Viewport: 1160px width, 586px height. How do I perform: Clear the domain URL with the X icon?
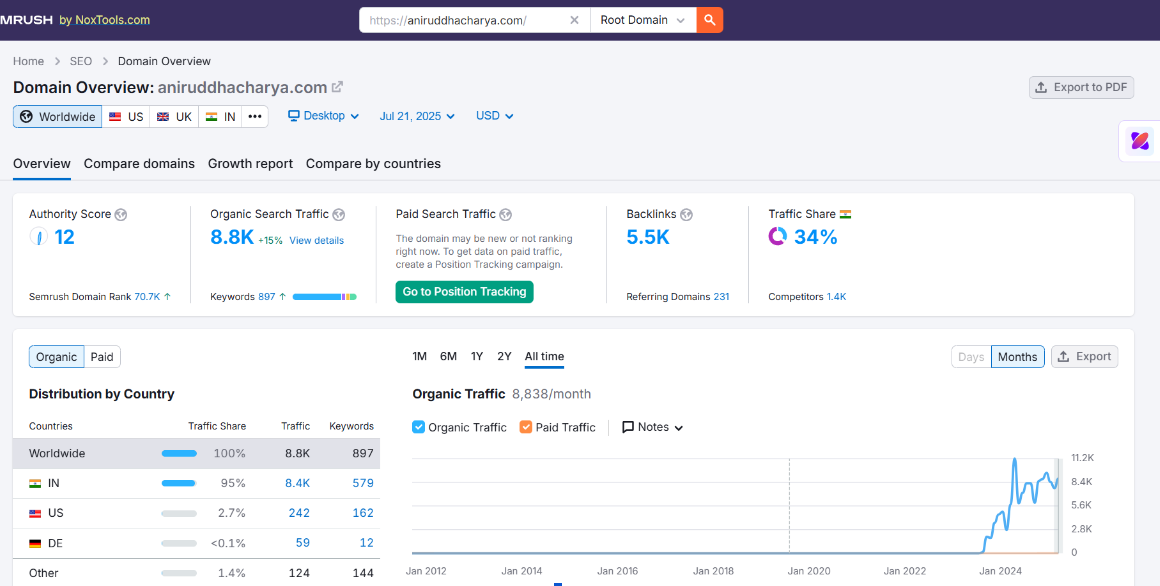coord(574,20)
